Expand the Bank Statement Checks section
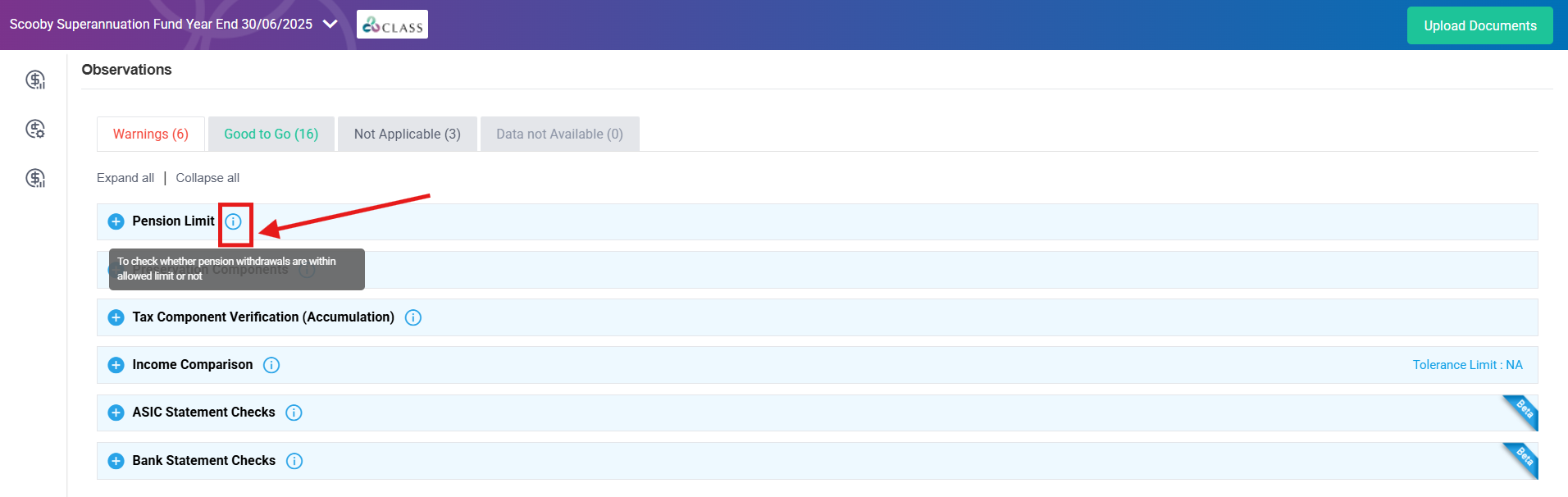The height and width of the screenshot is (497, 1568). 116,461
